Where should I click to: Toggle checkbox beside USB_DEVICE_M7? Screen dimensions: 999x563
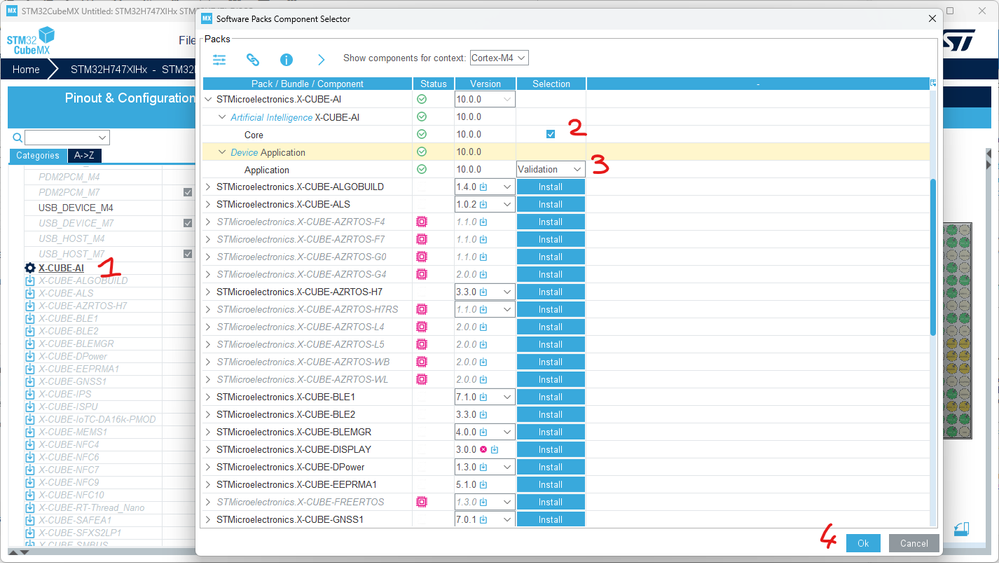click(187, 223)
